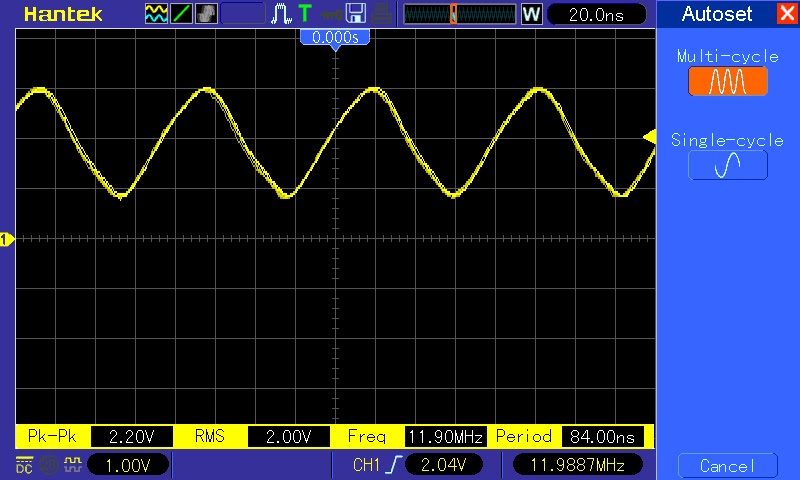Screen dimensions: 800x480
Task: Click the floppy disk save icon
Action: pyautogui.click(x=355, y=14)
